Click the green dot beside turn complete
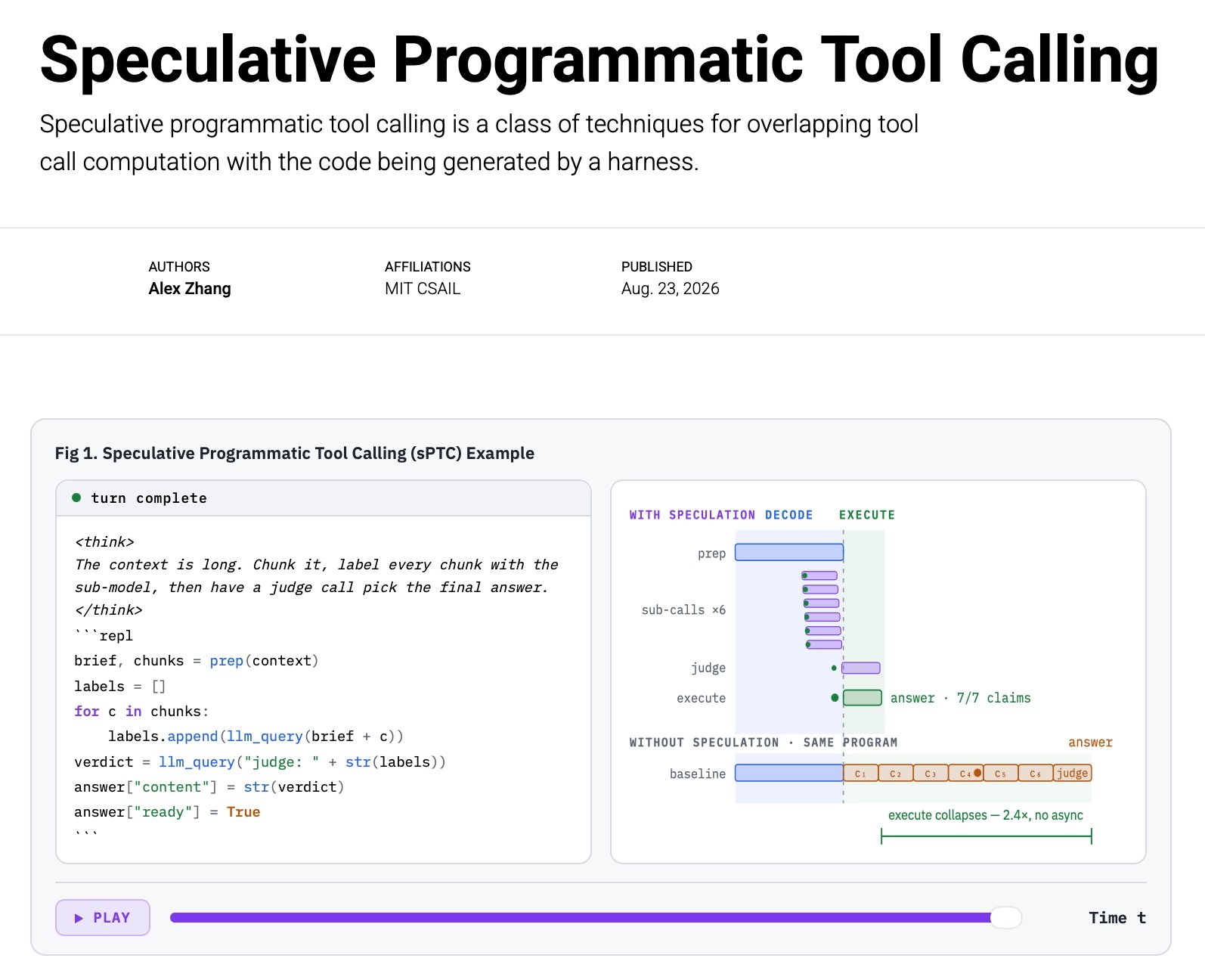The image size is (1205, 980). (76, 498)
